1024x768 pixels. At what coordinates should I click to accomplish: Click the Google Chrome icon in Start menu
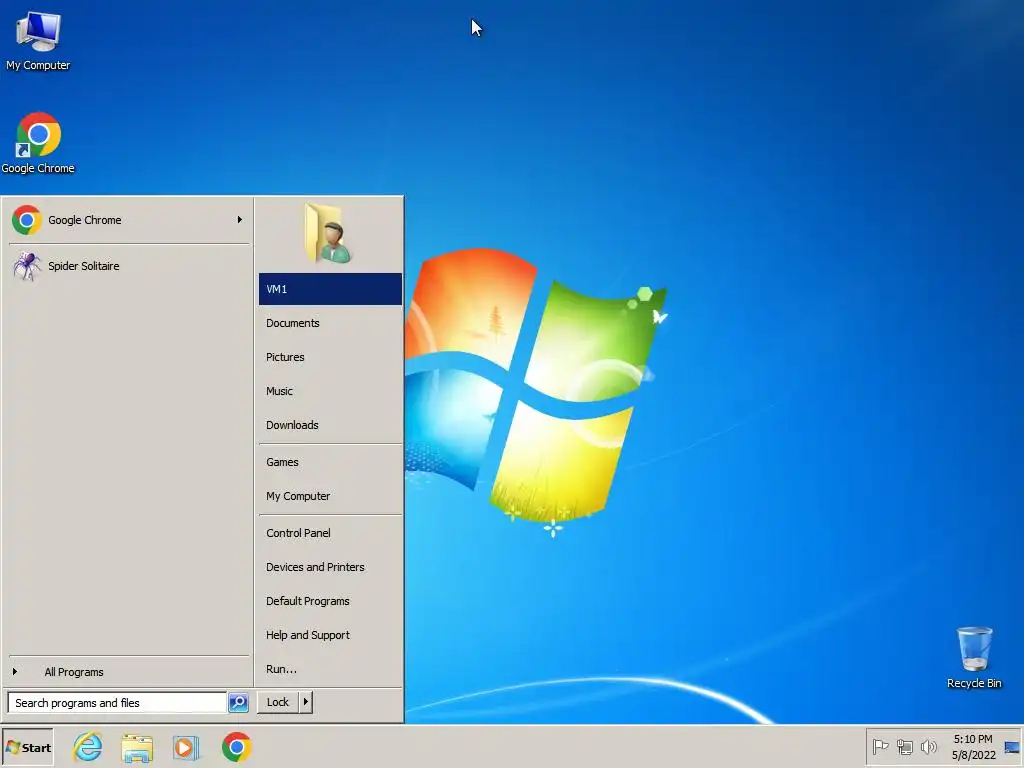[27, 220]
